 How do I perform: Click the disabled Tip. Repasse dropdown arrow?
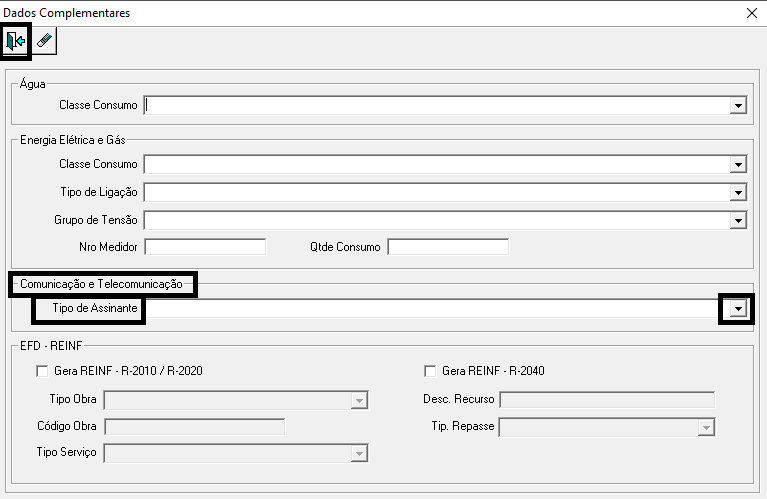pos(705,428)
